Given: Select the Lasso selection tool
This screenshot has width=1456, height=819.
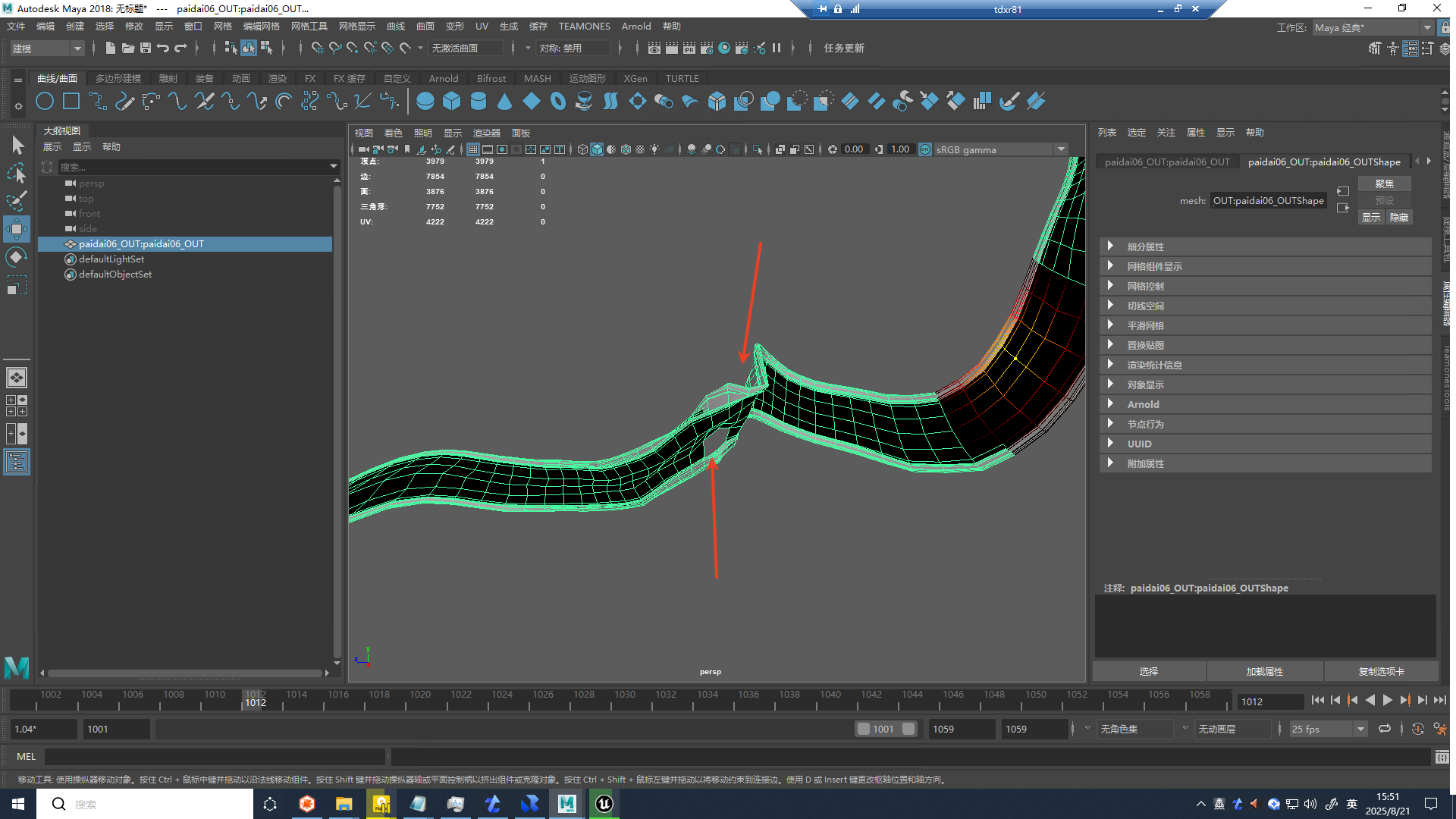Looking at the screenshot, I should pos(17,173).
